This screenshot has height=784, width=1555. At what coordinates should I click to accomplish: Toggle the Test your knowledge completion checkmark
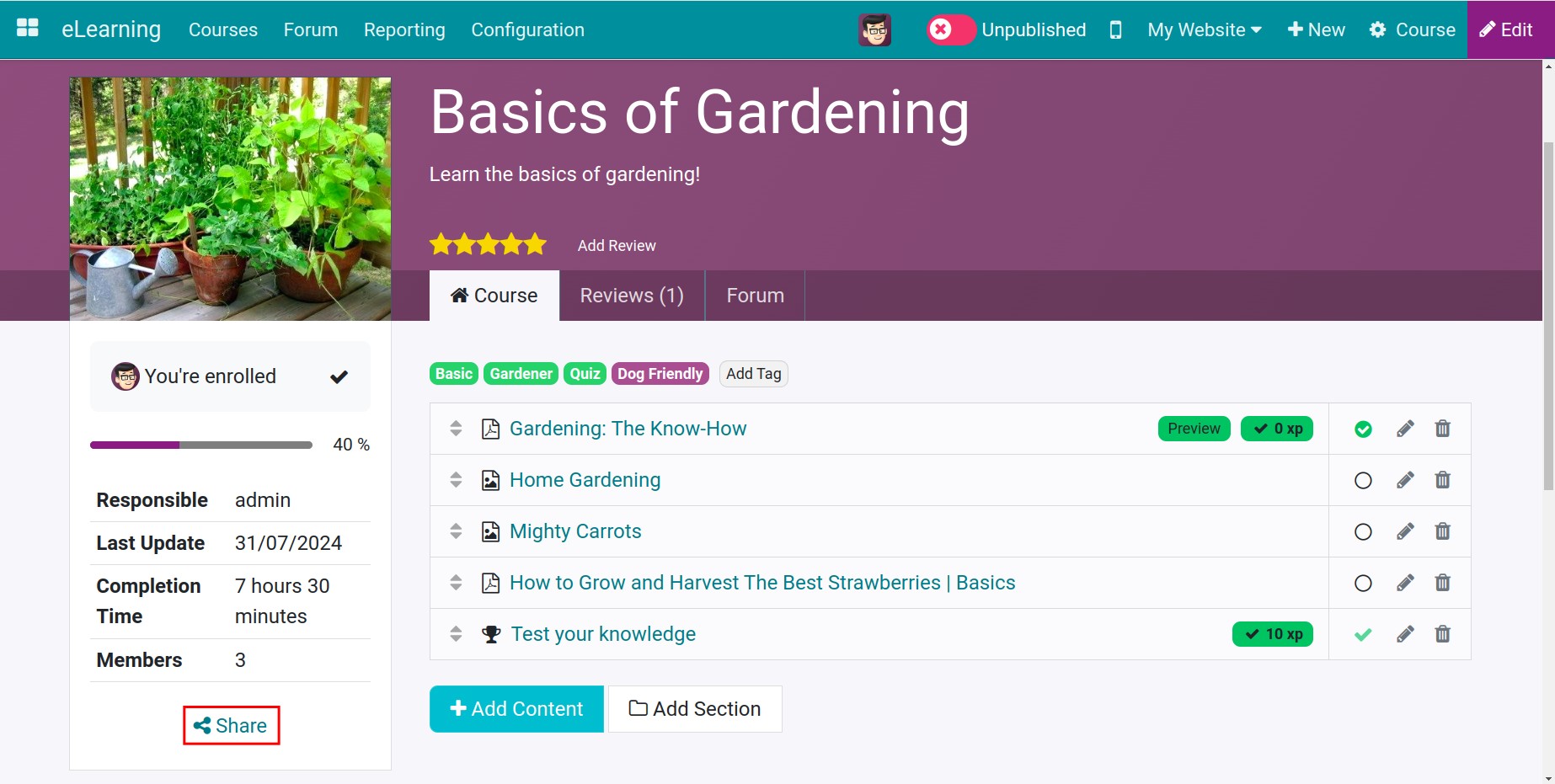click(x=1363, y=635)
